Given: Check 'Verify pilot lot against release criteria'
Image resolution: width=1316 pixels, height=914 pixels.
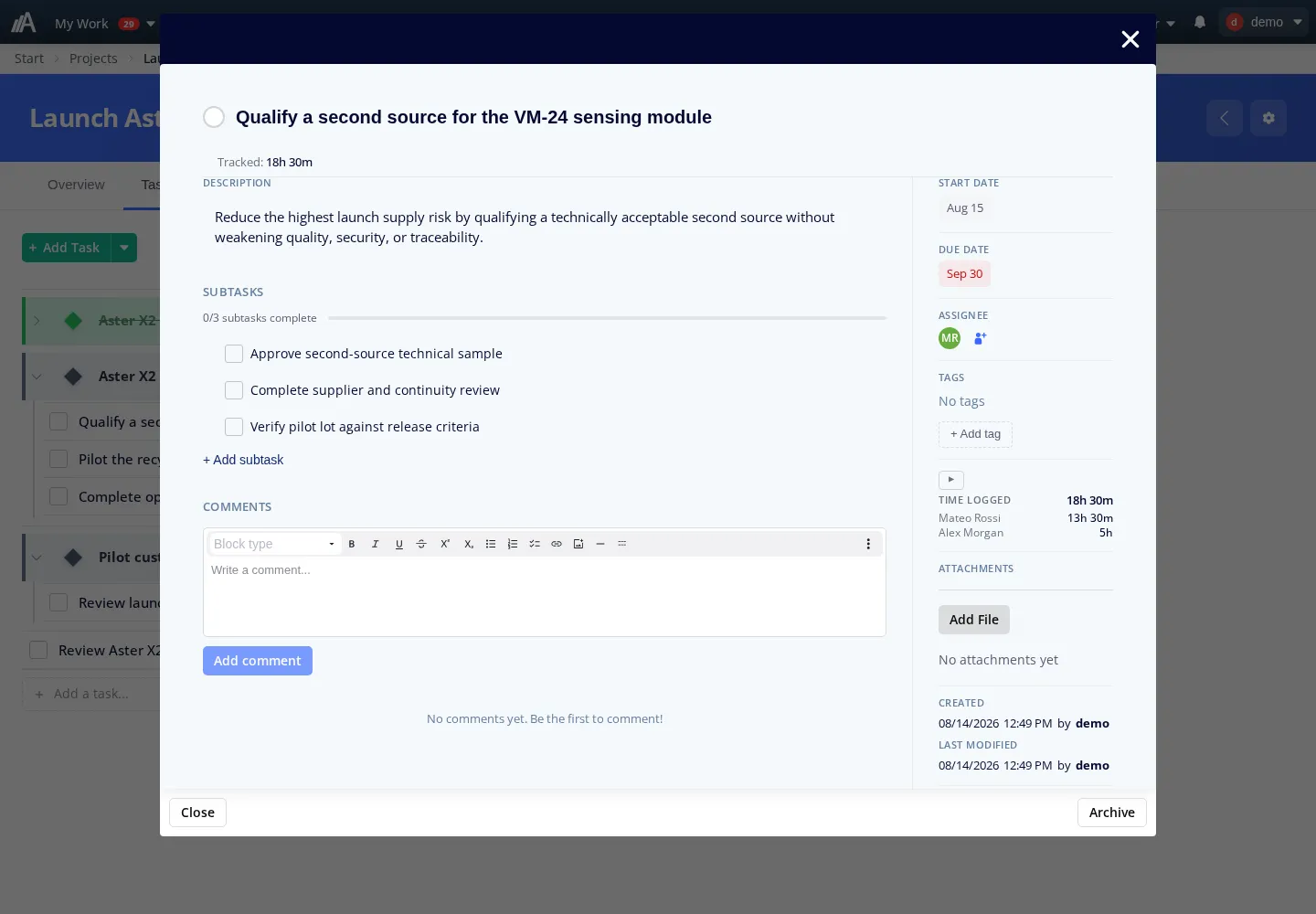Looking at the screenshot, I should tap(234, 427).
